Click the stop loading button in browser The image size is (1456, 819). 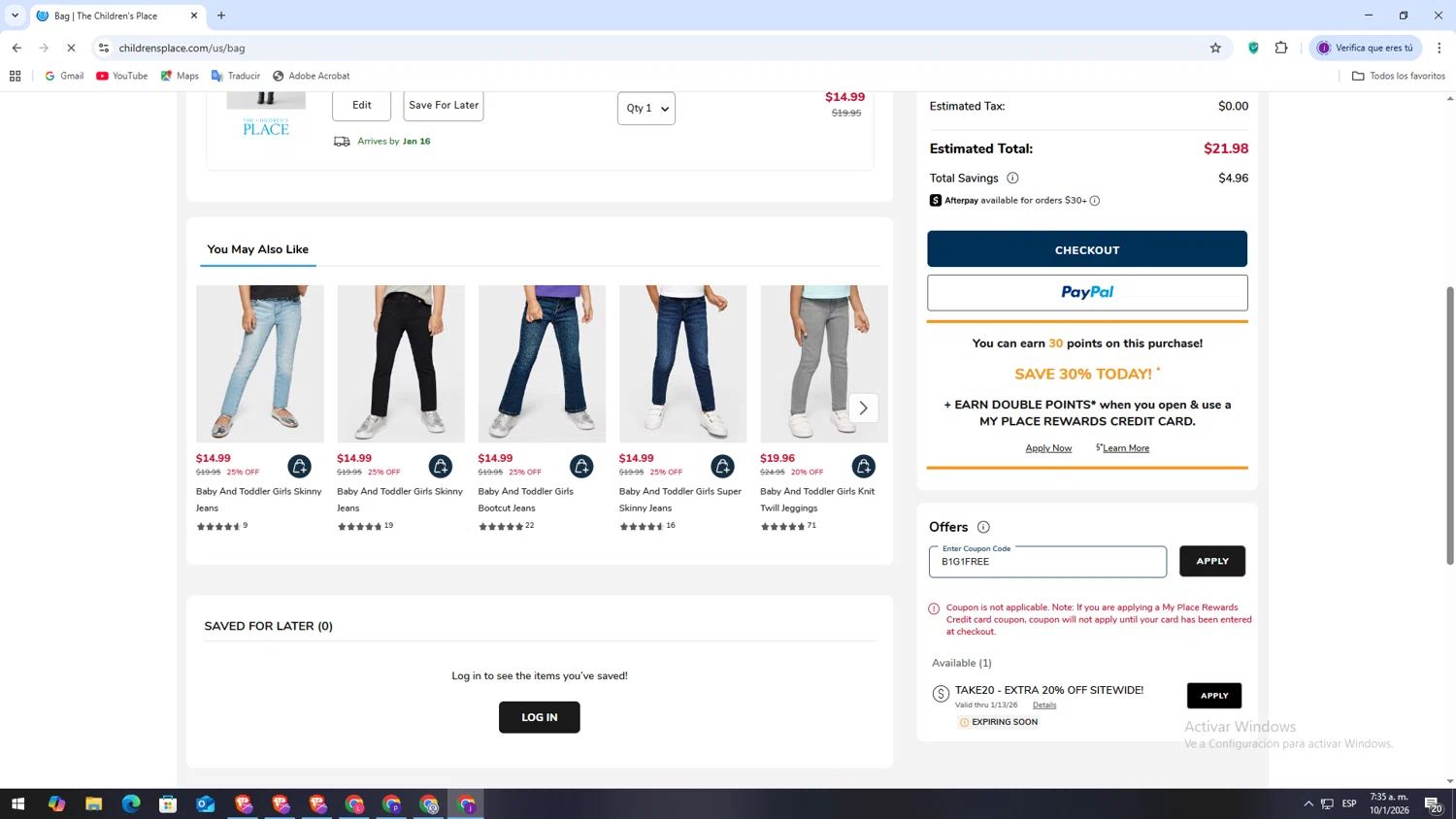point(71,48)
